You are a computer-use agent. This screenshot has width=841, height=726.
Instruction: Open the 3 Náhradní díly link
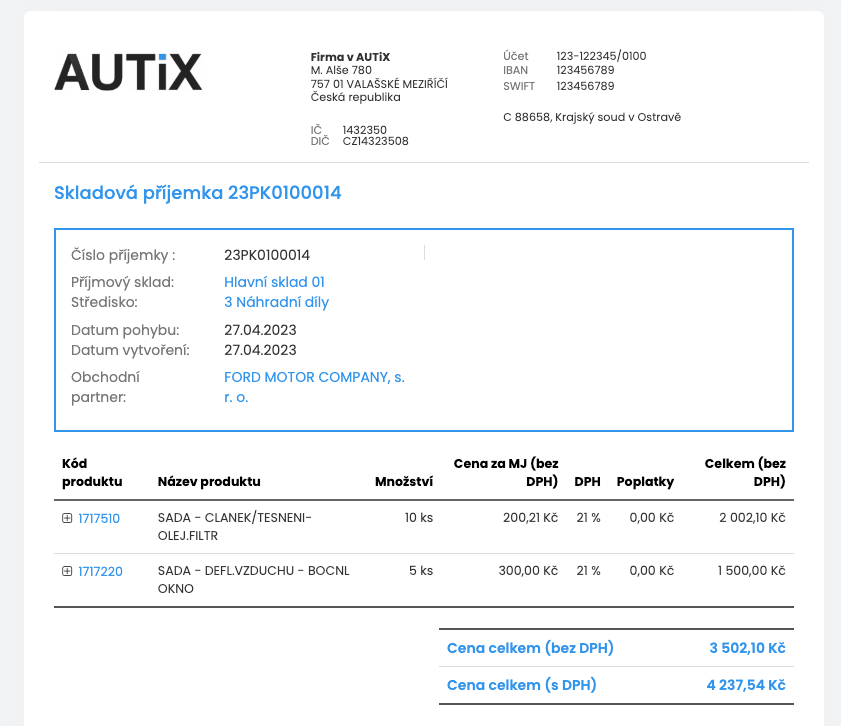(x=276, y=302)
